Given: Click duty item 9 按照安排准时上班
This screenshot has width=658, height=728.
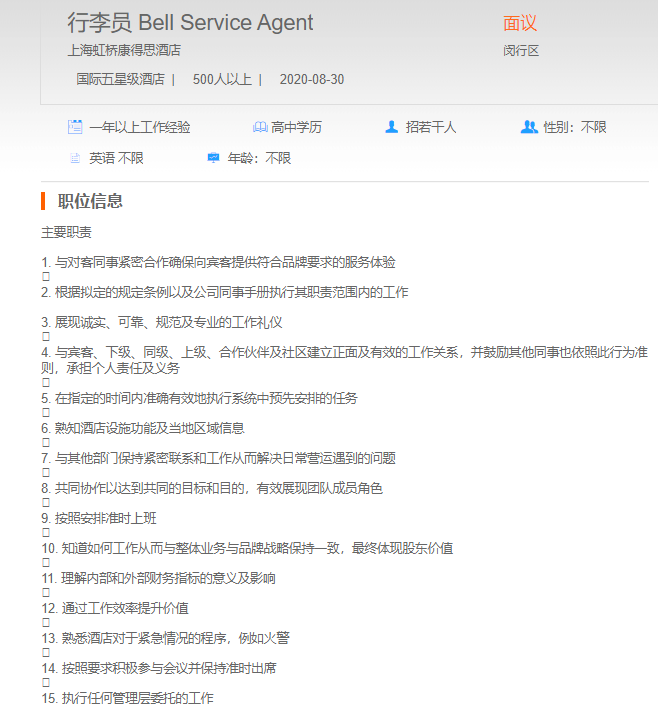Looking at the screenshot, I should click(99, 518).
